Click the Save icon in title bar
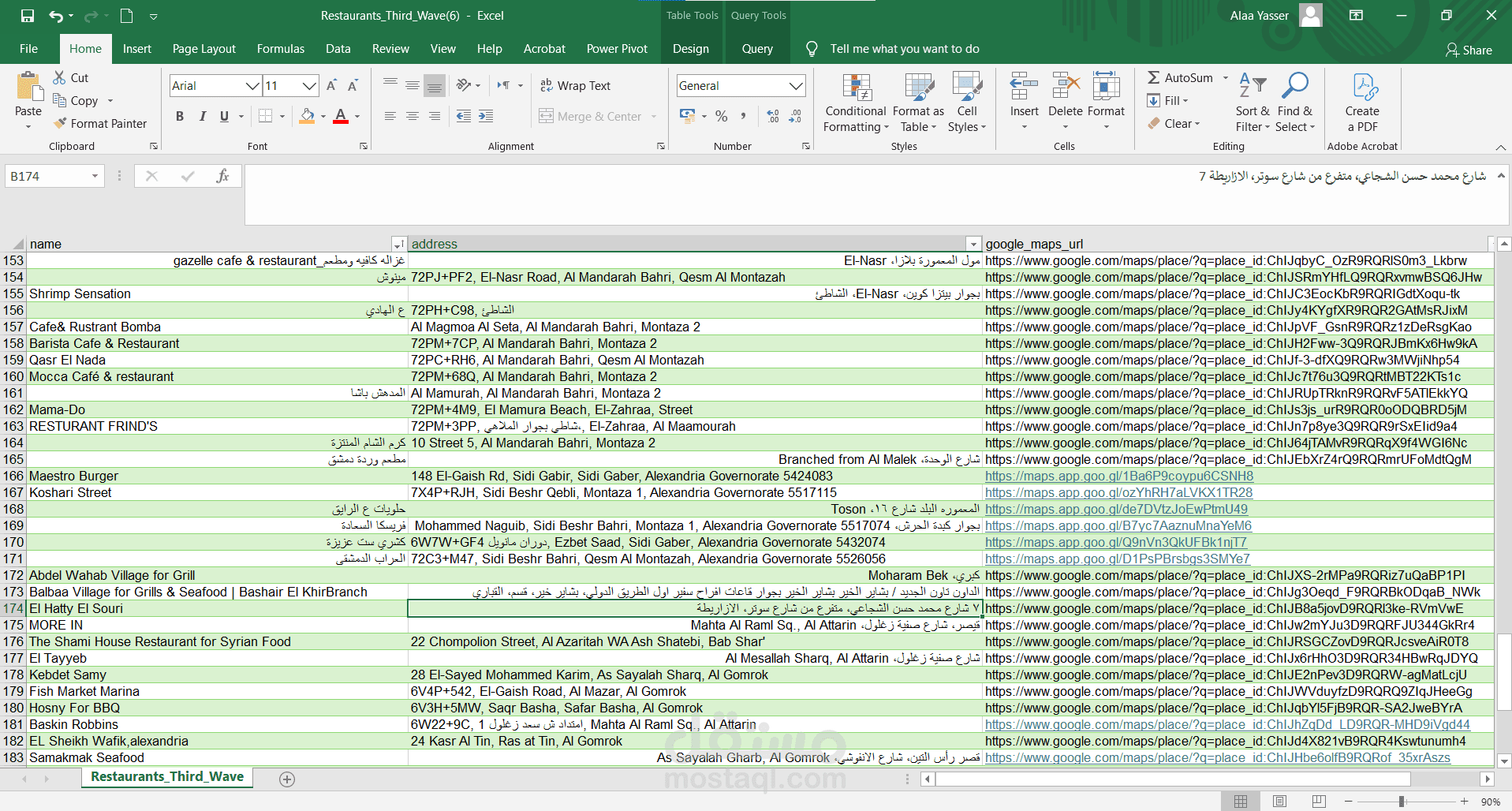This screenshot has width=1512, height=811. 28,16
